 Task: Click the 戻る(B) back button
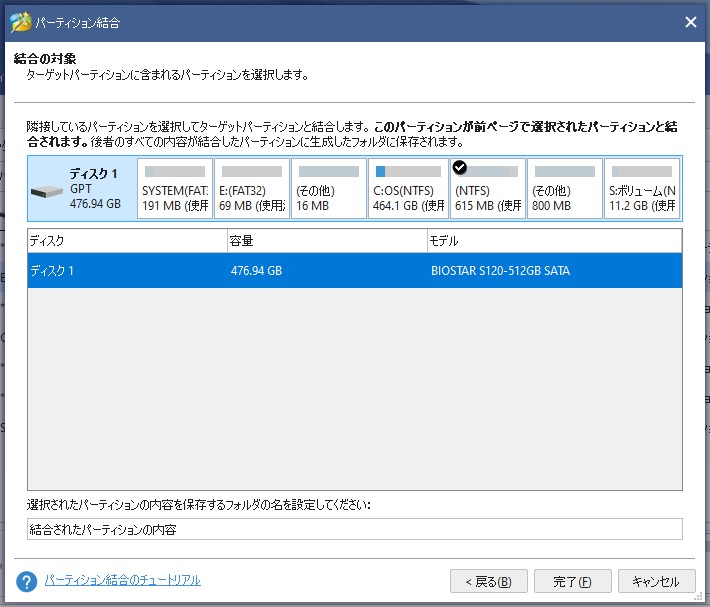(488, 581)
